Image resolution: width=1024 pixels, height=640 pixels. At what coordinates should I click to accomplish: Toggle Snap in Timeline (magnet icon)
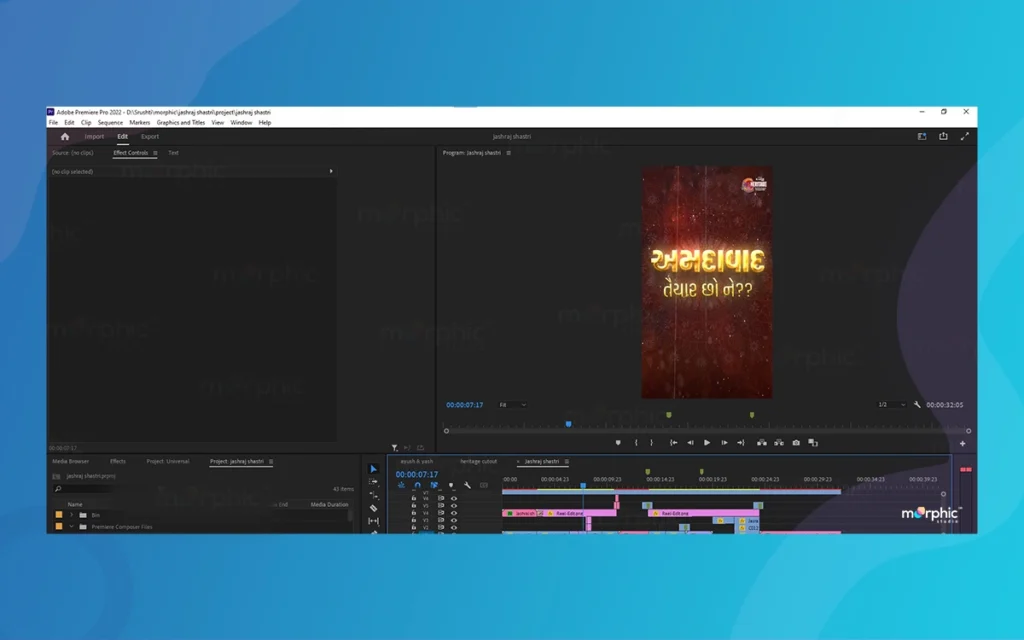417,485
